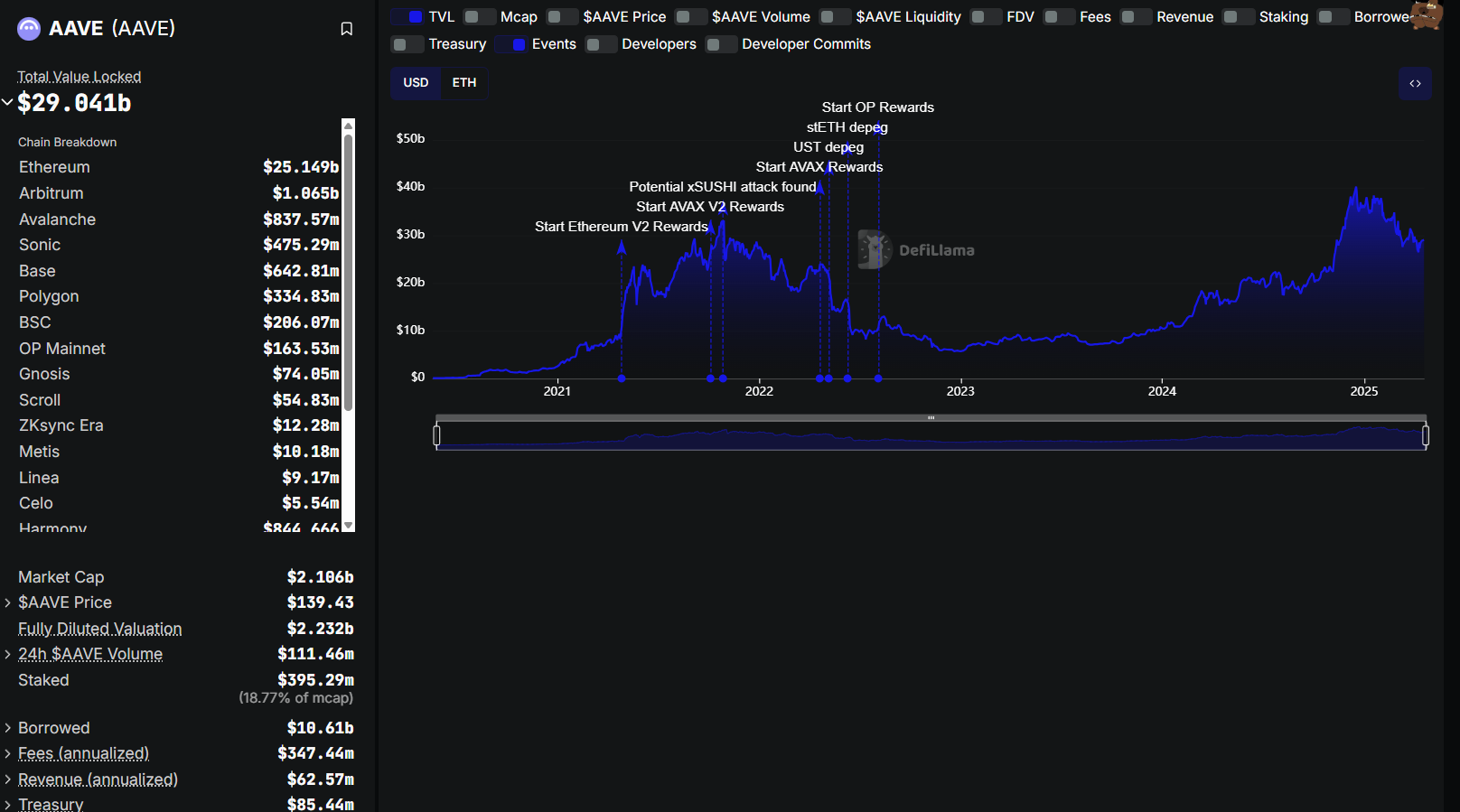Expand the Fees (annualized) row
The width and height of the screenshot is (1460, 812).
pyautogui.click(x=7, y=753)
